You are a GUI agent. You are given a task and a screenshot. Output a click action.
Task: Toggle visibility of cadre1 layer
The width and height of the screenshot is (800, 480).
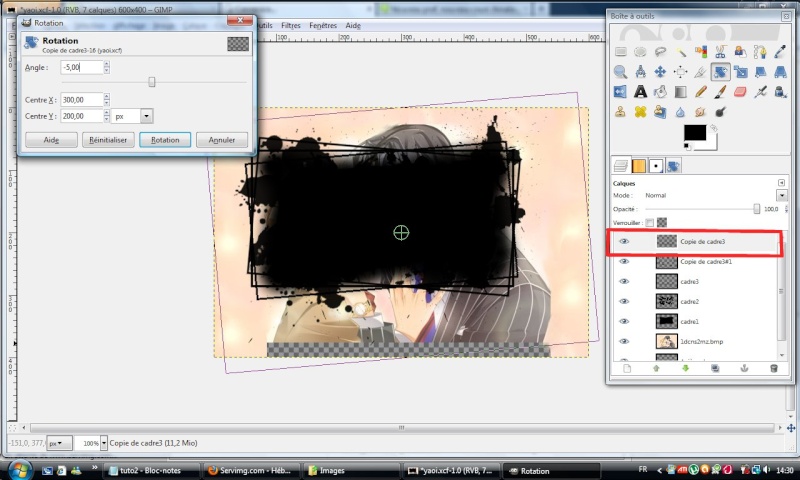click(624, 321)
